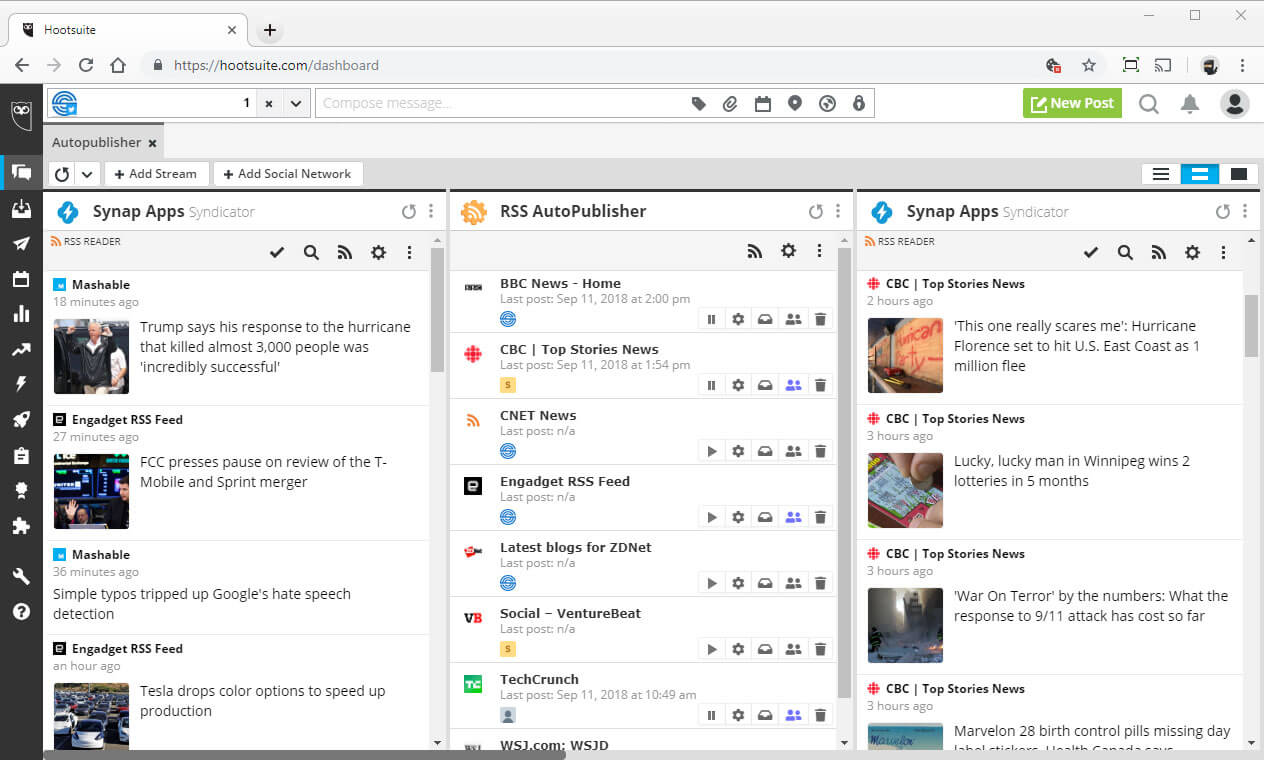Viewport: 1264px width, 760px height.
Task: Open Assignments clipboard icon in sidebar
Action: [x=21, y=456]
